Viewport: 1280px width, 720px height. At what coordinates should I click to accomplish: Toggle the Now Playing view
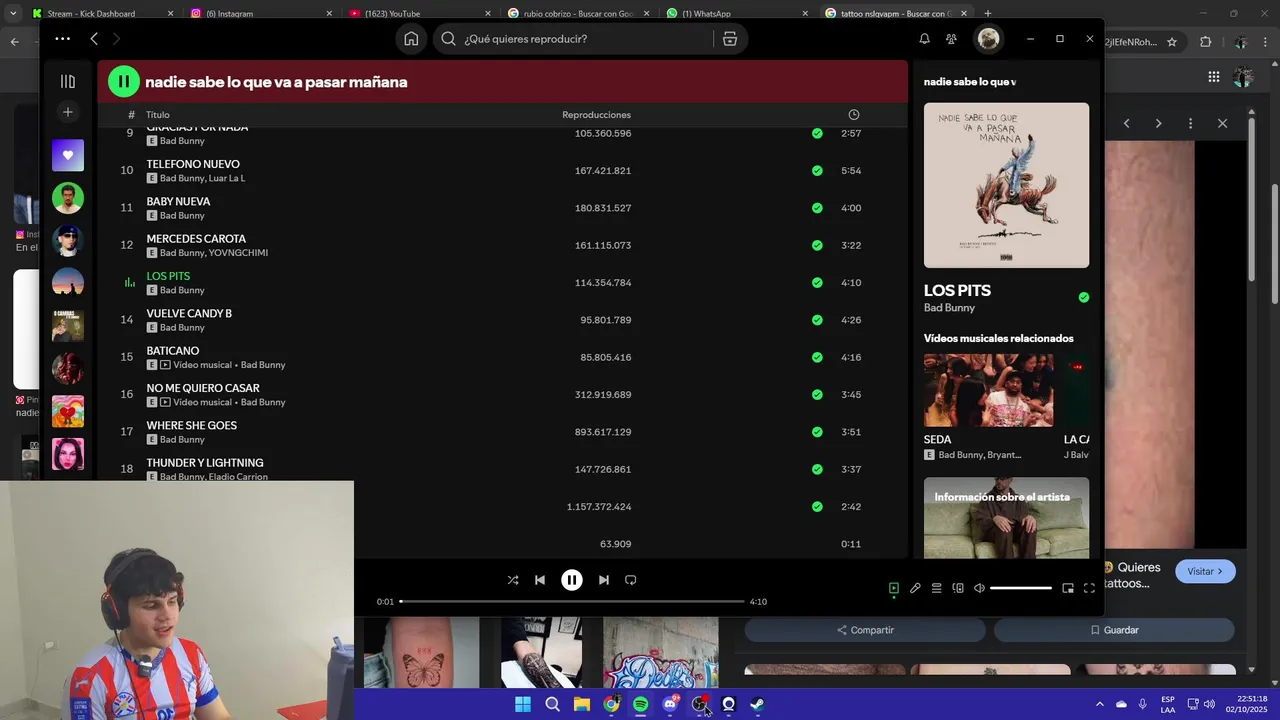(x=894, y=588)
